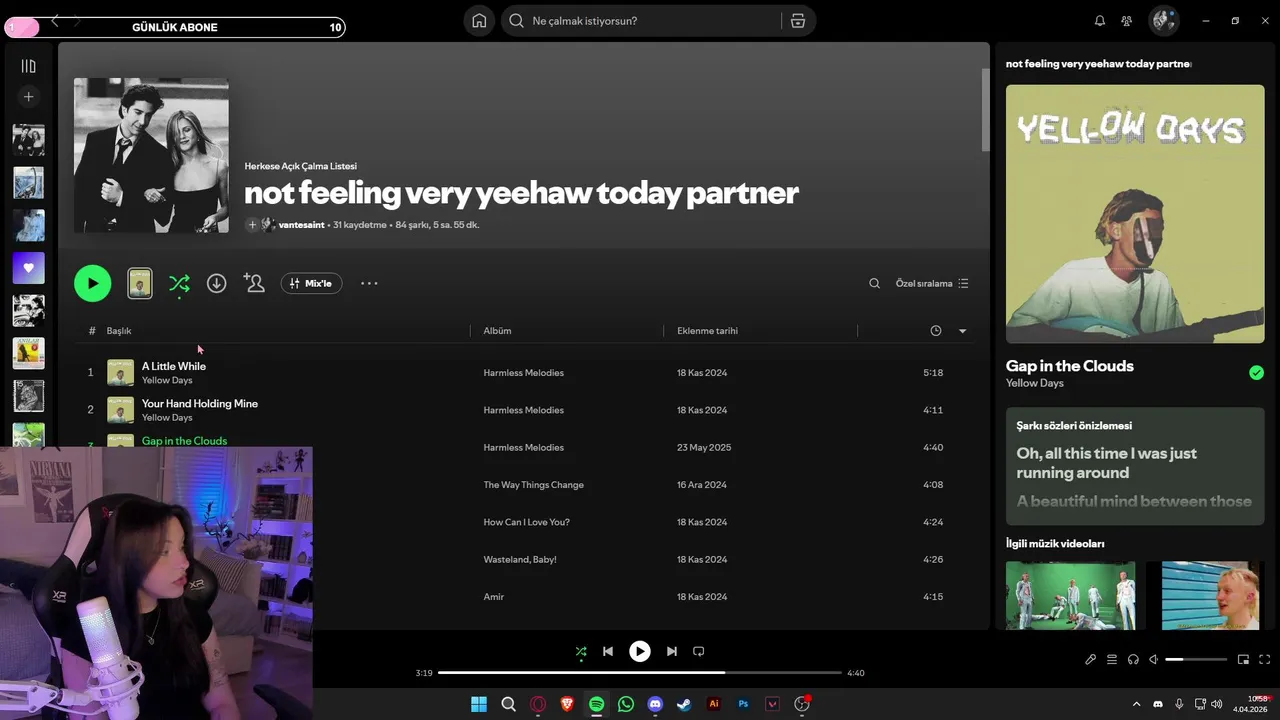The image size is (1280, 720).
Task: Collapse Your Library sidebar icon
Action: click(28, 66)
